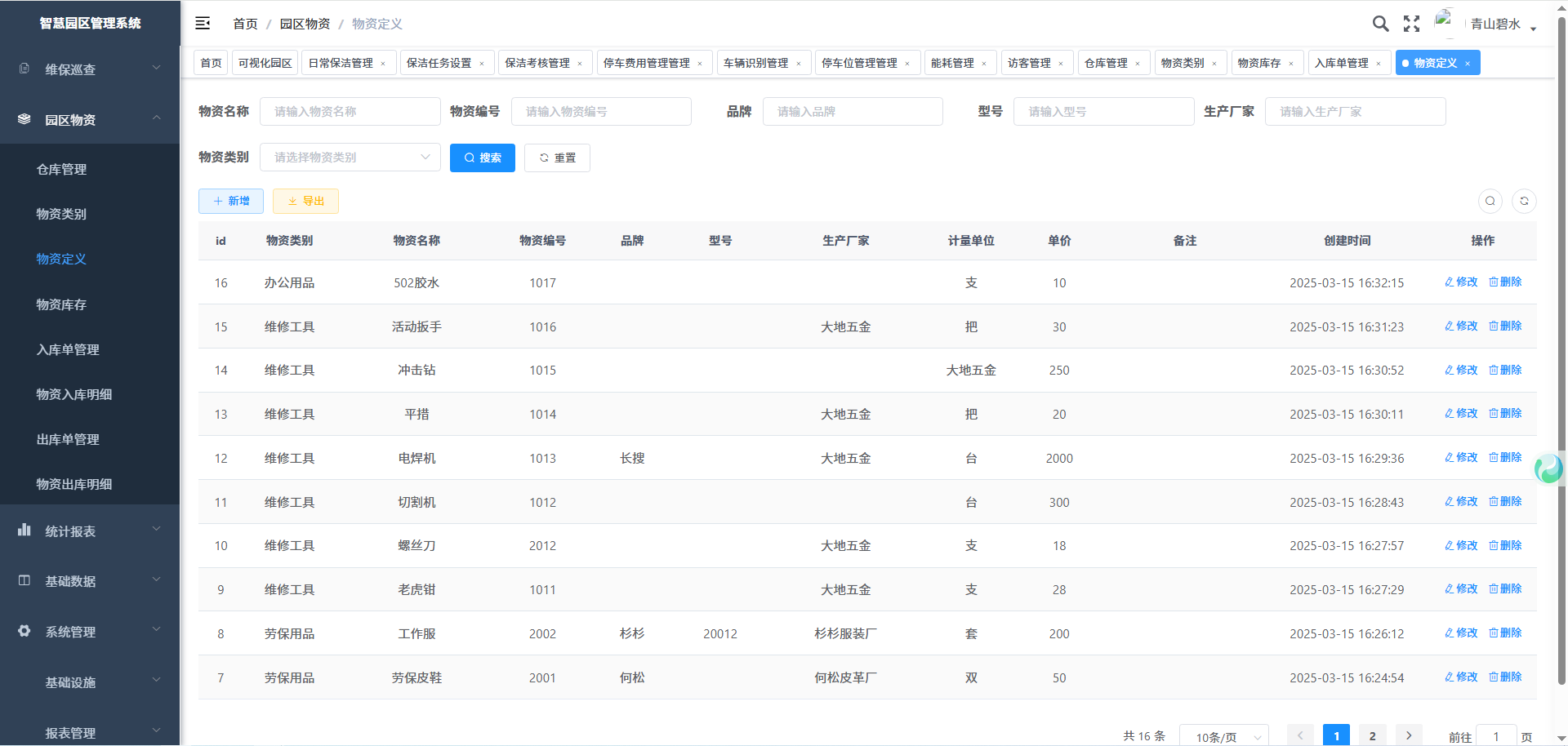The height and width of the screenshot is (746, 1568).
Task: Delete the 电焊机 row
Action: point(1505,457)
